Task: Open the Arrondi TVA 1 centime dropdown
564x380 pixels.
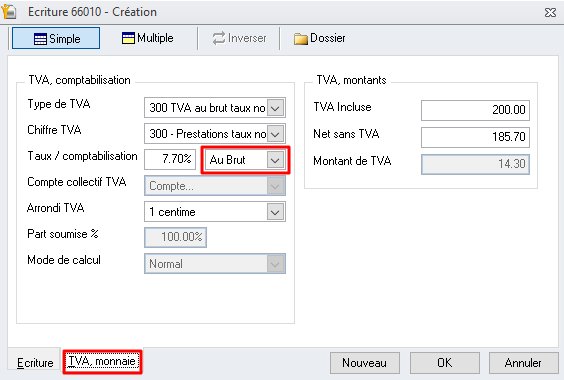Action: [x=215, y=212]
